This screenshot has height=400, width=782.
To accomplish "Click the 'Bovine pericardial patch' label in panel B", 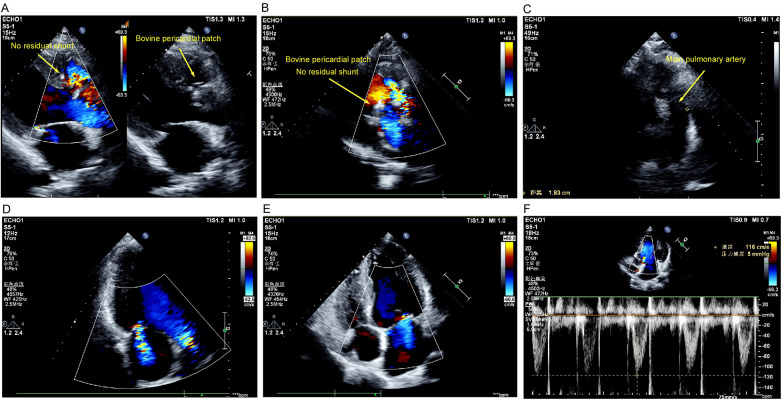I will [x=328, y=59].
